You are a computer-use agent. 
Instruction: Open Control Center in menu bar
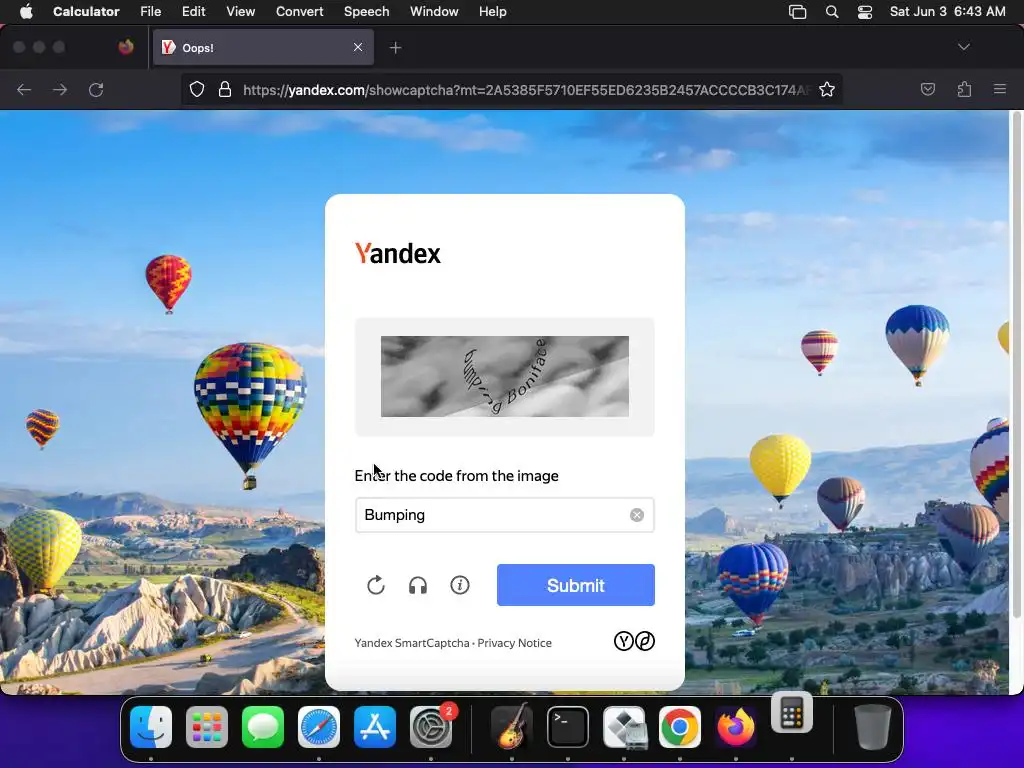click(x=865, y=12)
